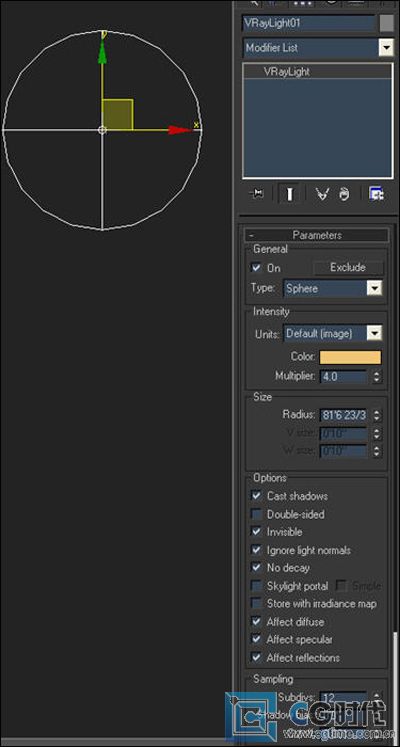This screenshot has width=400, height=747.
Task: Enable Skylight portal checkbox
Action: [x=257, y=585]
